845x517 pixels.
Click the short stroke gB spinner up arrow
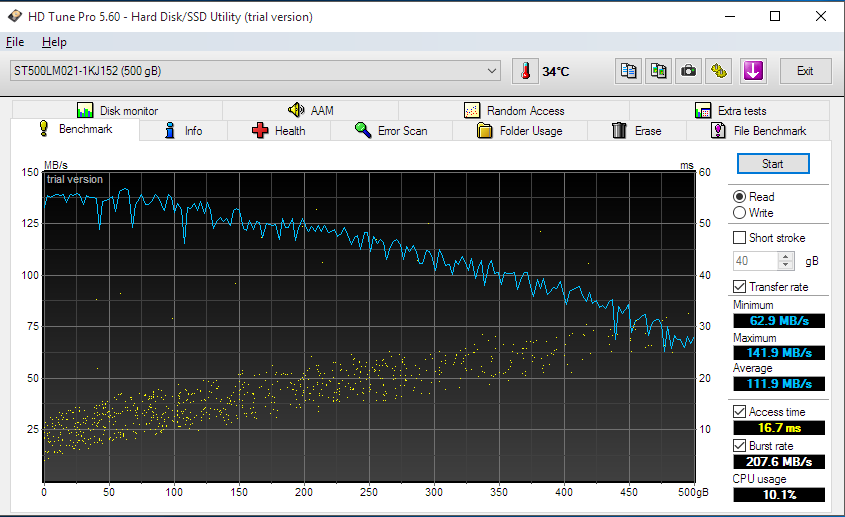786,256
